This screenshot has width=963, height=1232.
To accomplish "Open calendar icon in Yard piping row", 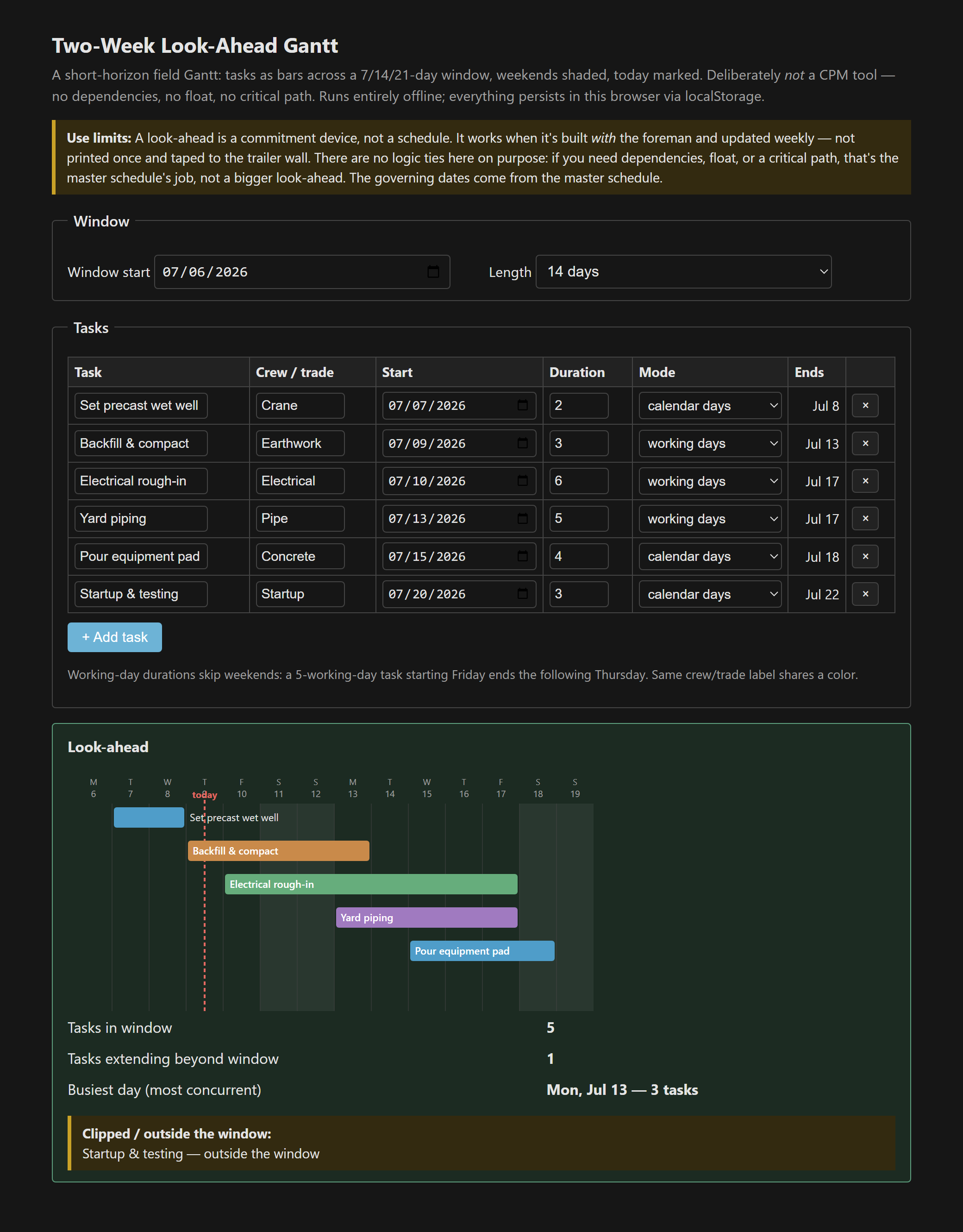I will [523, 518].
